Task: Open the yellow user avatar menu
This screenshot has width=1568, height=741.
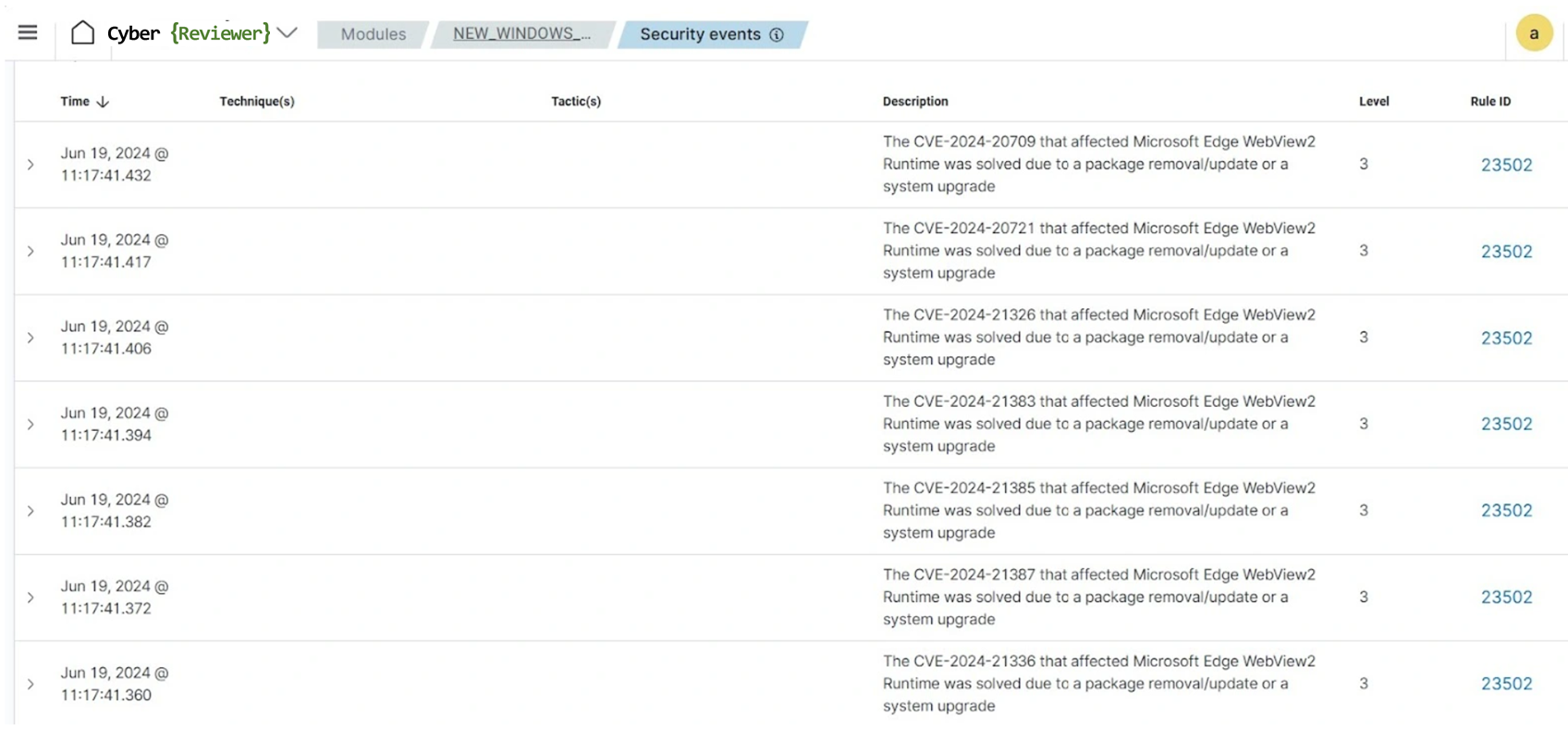Action: point(1533,34)
